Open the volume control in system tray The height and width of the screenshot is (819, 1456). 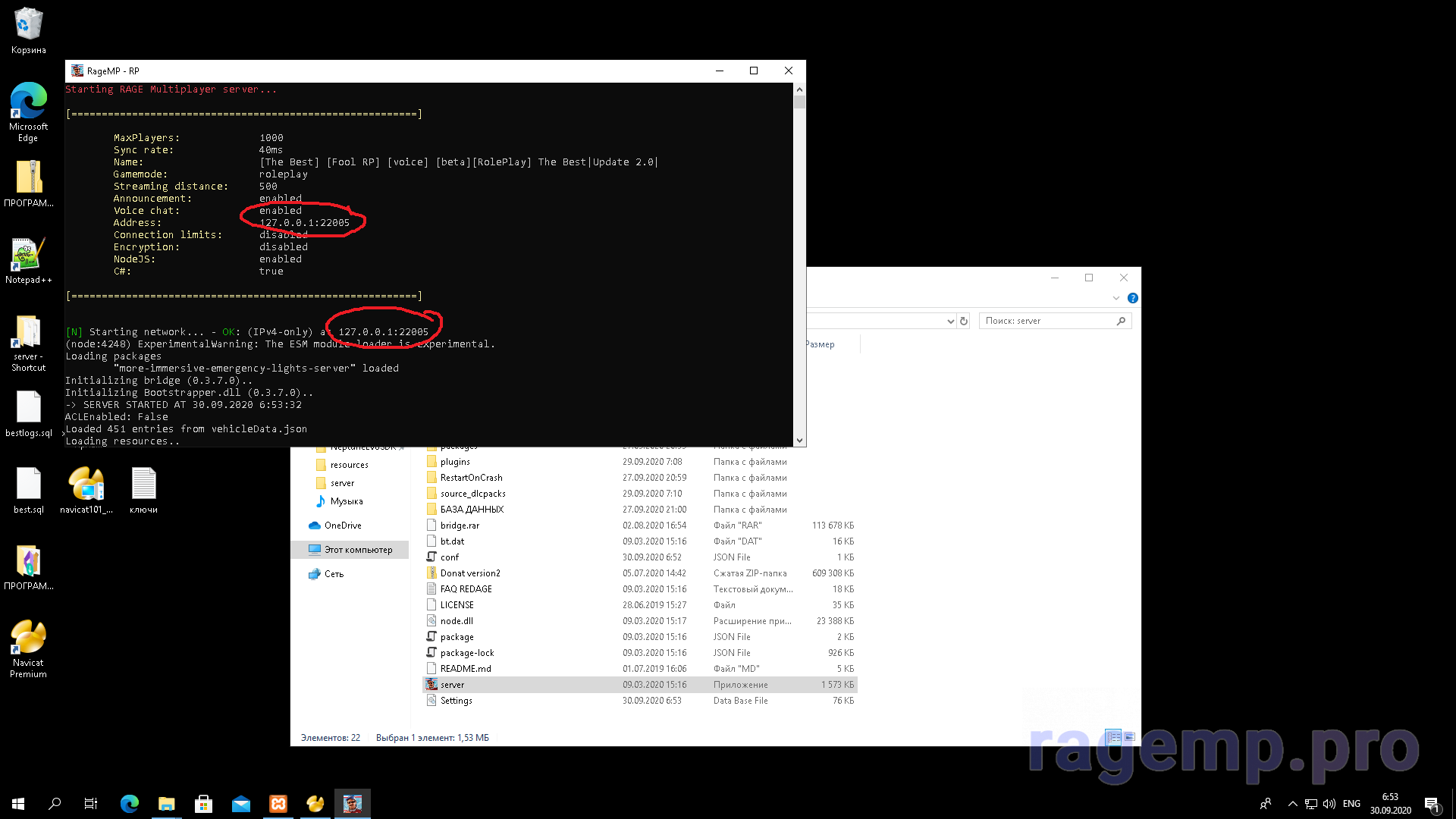pyautogui.click(x=1329, y=804)
